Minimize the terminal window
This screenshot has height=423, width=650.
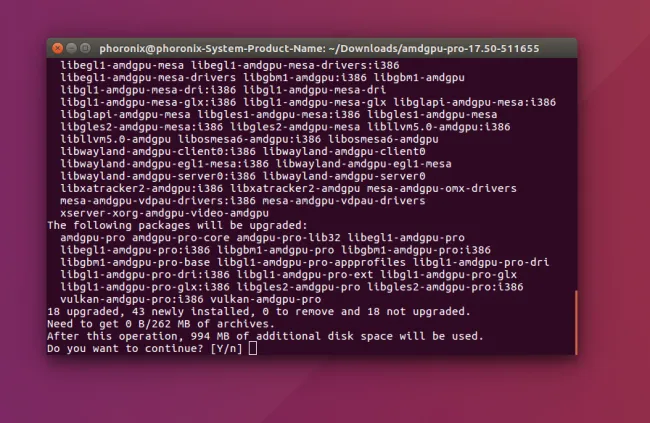pos(71,48)
